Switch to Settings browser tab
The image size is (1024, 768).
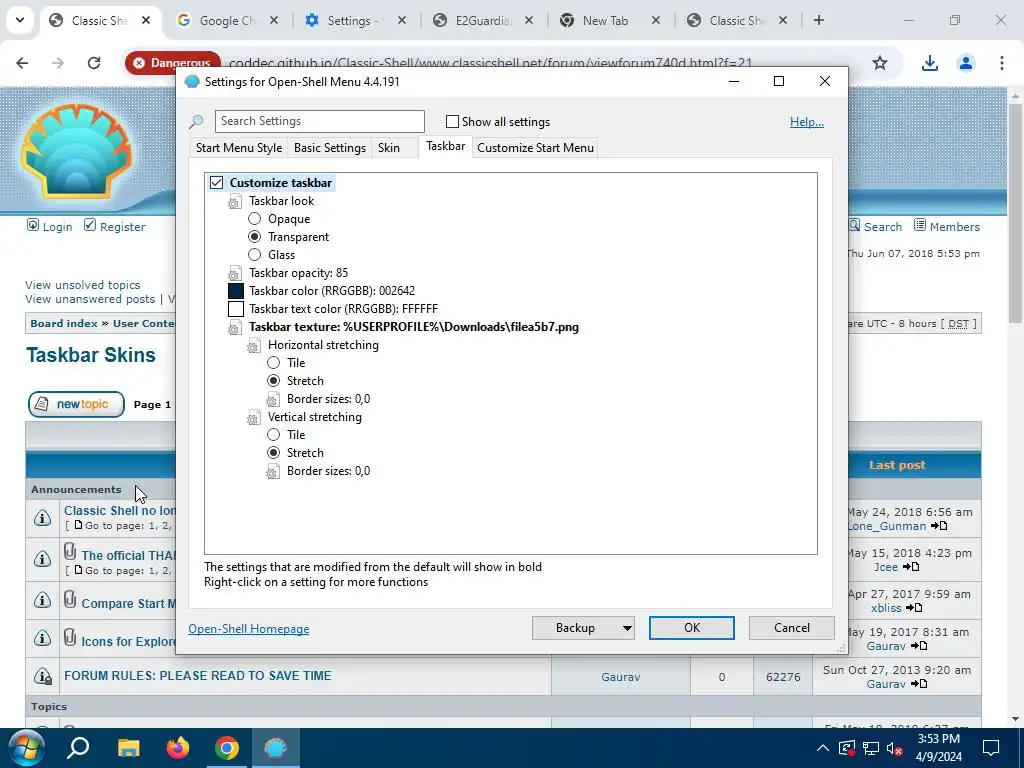click(x=355, y=20)
